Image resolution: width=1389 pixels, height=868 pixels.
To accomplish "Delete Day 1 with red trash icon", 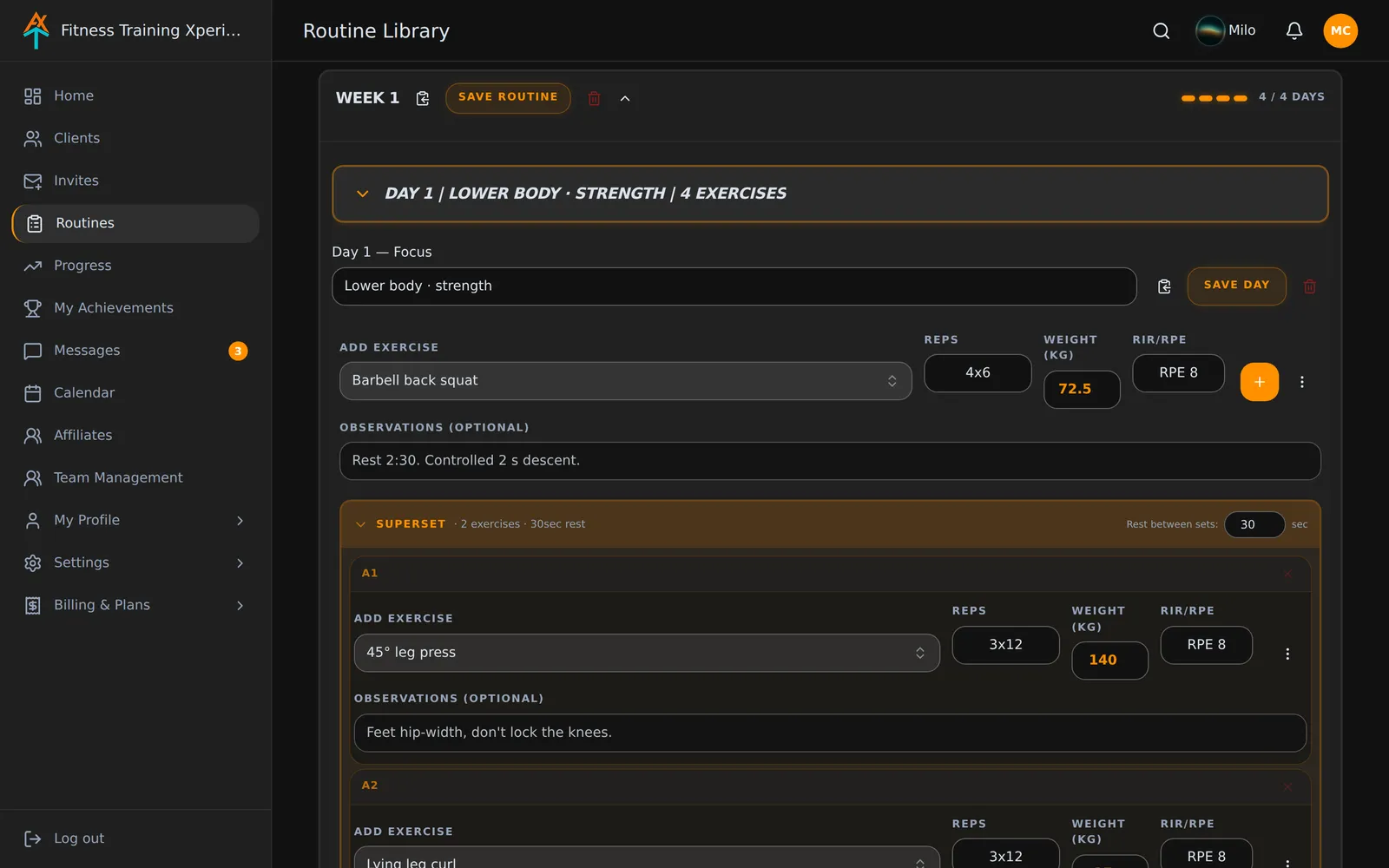I will point(1309,286).
